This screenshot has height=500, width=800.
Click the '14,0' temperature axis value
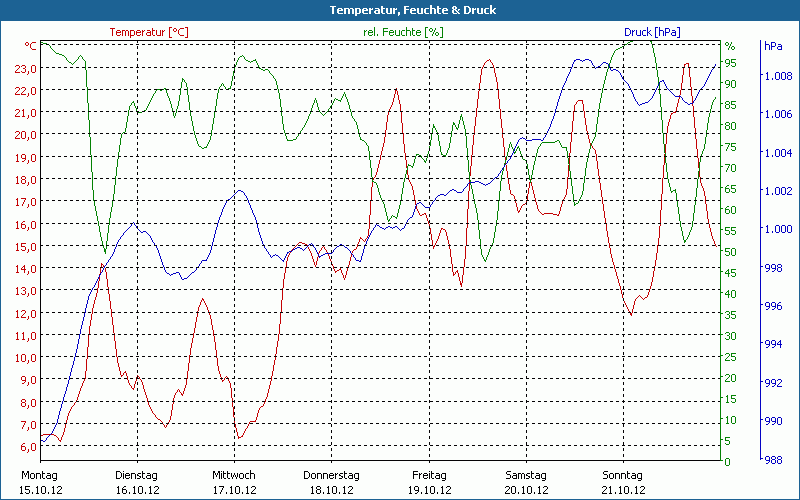[26, 269]
